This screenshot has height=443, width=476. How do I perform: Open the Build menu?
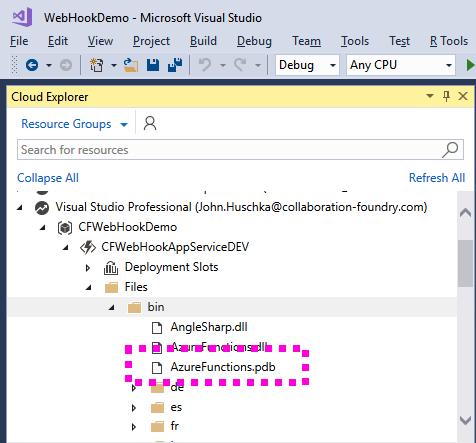[203, 41]
